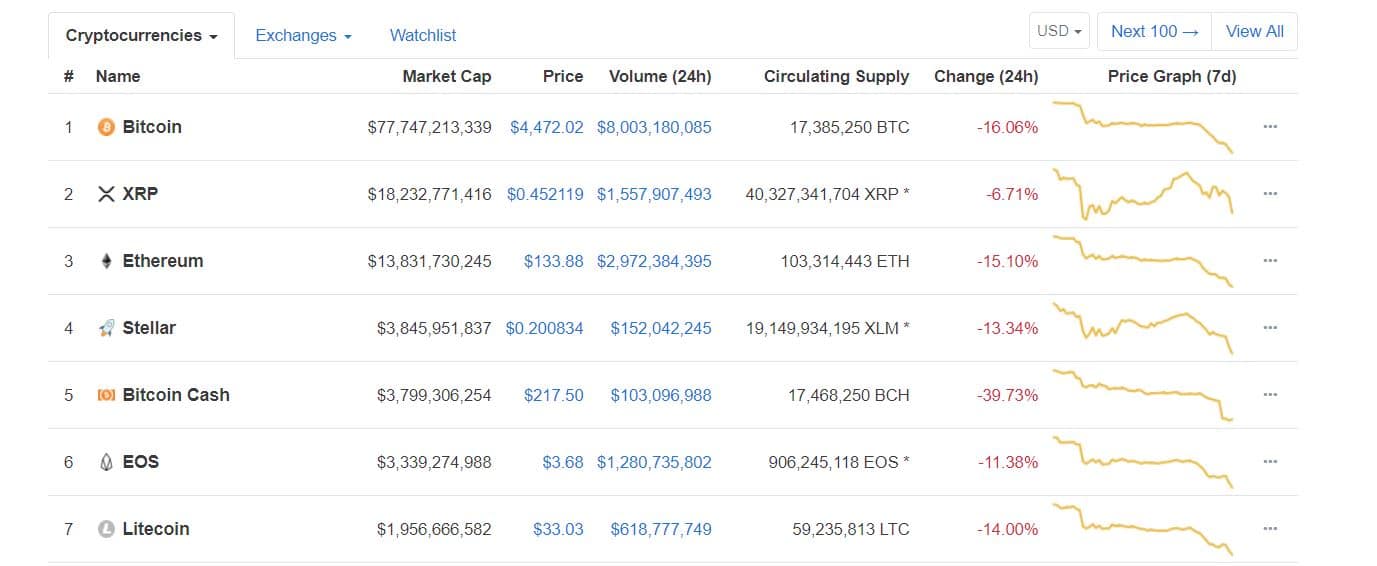Open the USD currency selector
Viewport: 1377px width, 566px height.
pyautogui.click(x=1059, y=31)
